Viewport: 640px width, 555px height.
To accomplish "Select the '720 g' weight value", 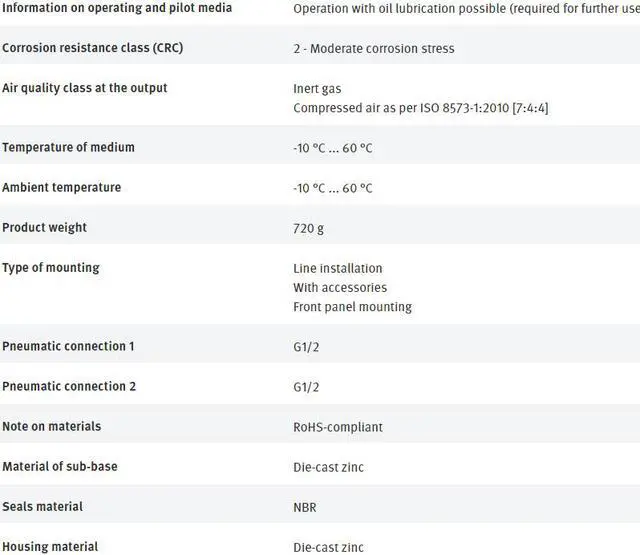I will (308, 228).
